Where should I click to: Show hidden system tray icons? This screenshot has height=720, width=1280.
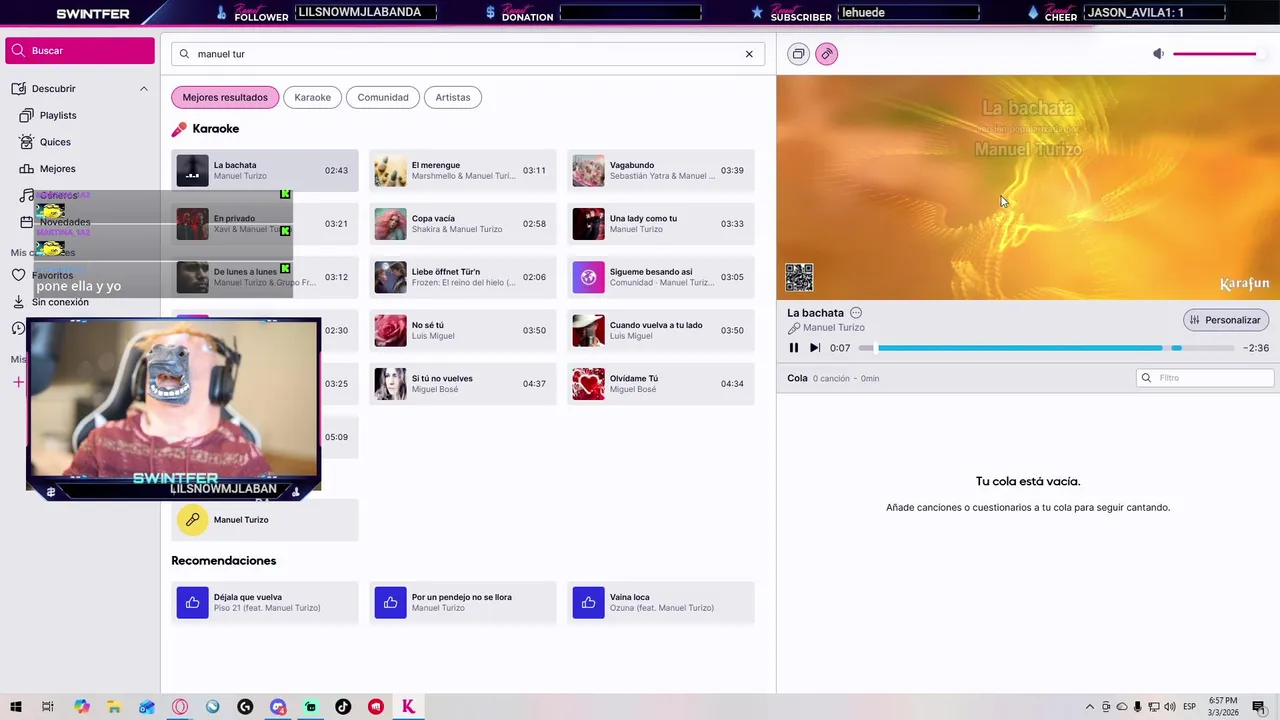[x=1090, y=707]
